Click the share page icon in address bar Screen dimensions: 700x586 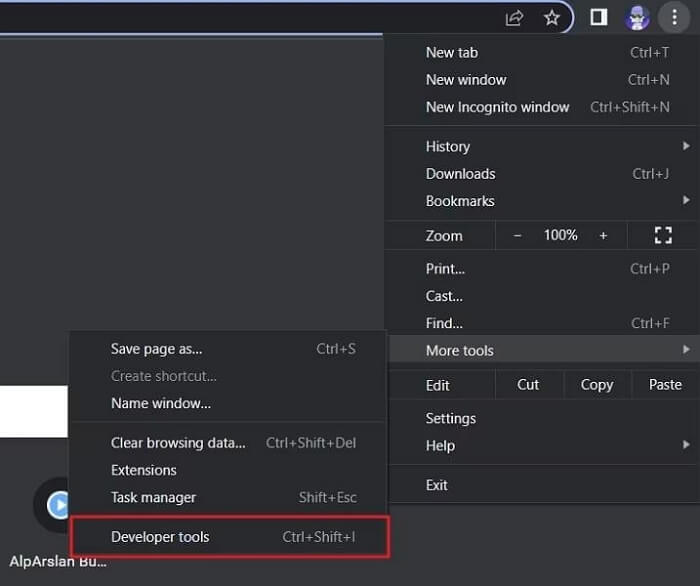(x=514, y=18)
